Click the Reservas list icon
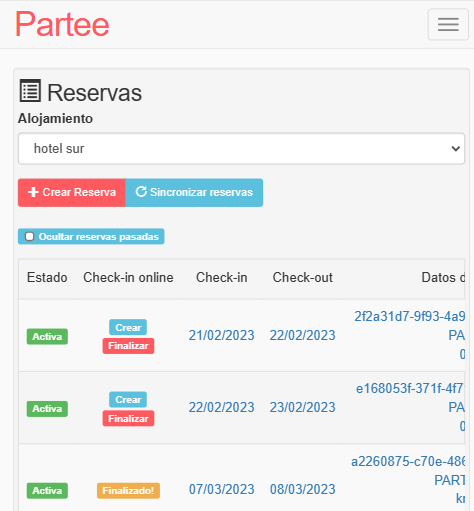Screen dimensions: 474x511 point(30,91)
